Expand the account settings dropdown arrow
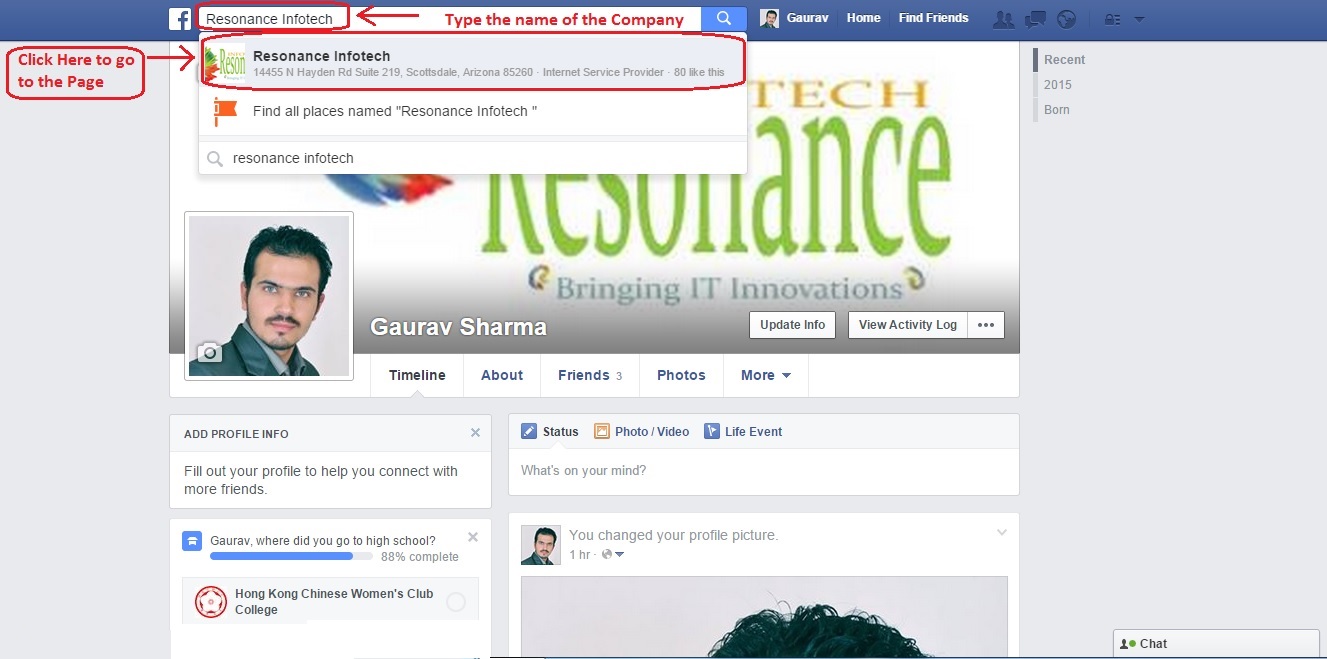The image size is (1327, 659). click(1140, 19)
